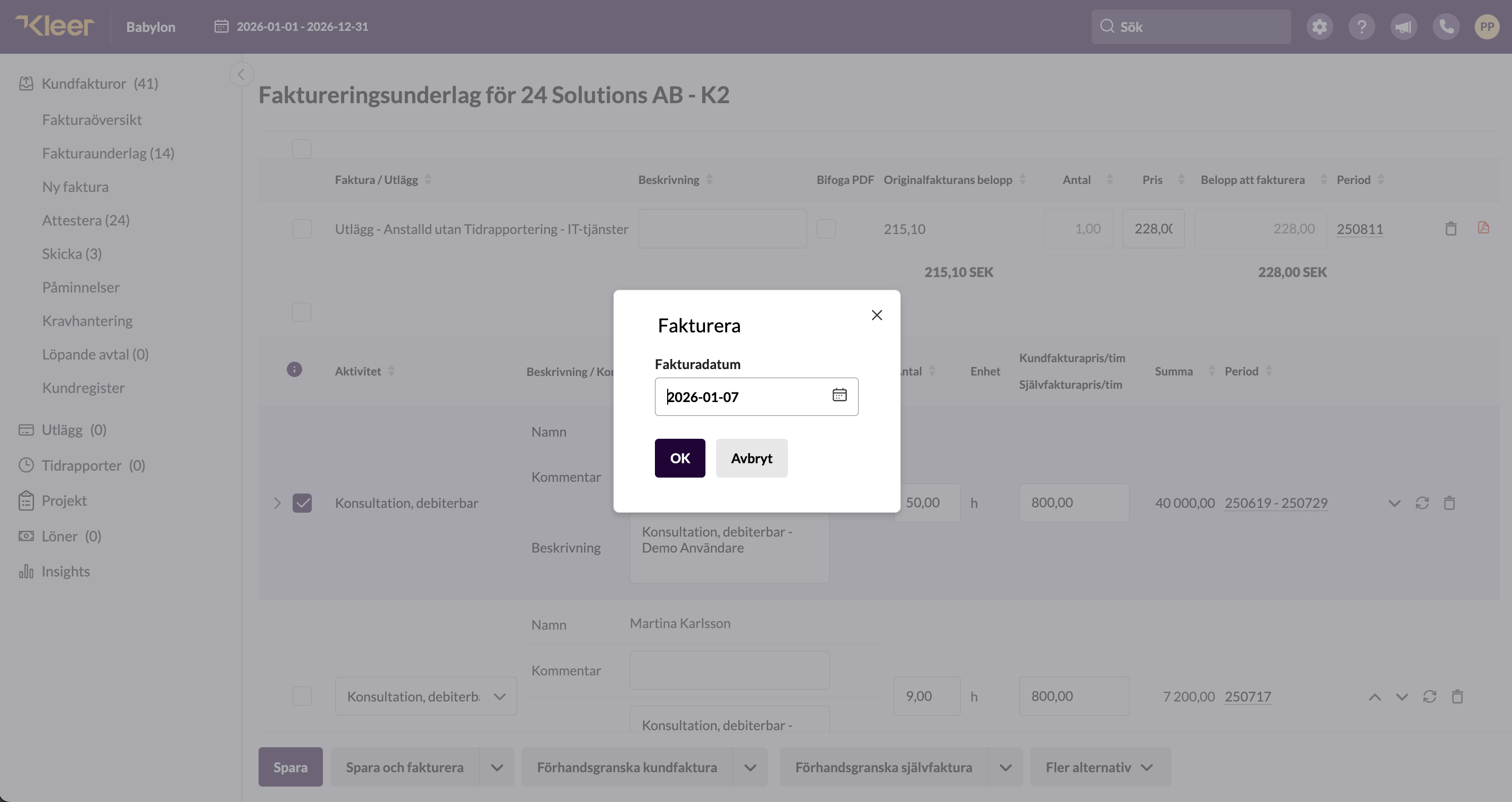Delete the Utlägg row with trash icon
1512x802 pixels.
tap(1451, 228)
